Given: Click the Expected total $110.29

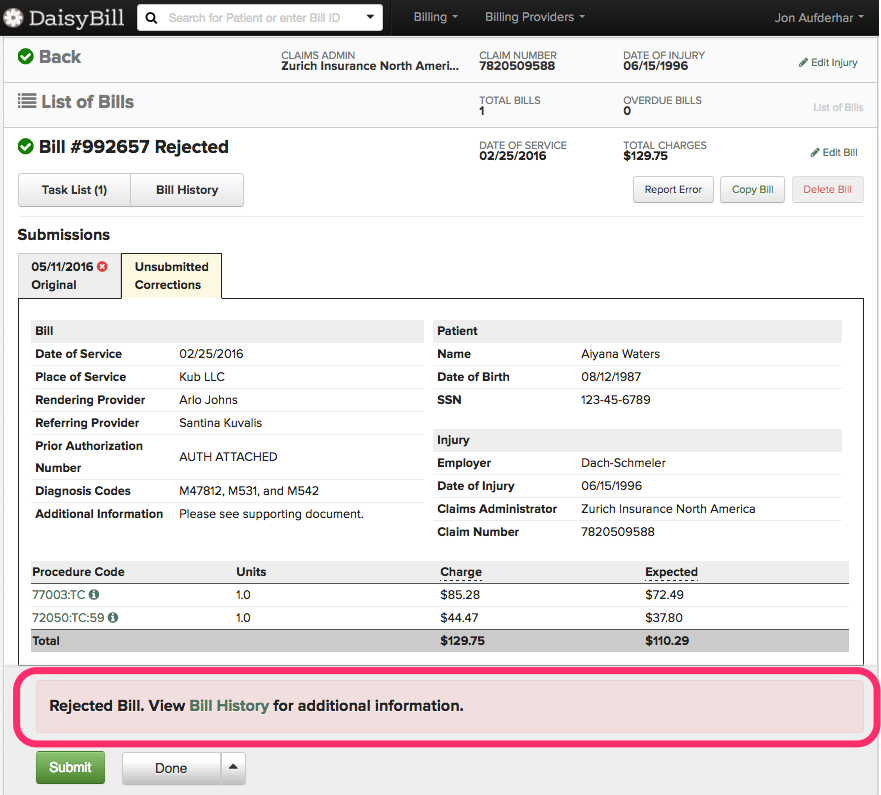Looking at the screenshot, I should click(x=667, y=640).
